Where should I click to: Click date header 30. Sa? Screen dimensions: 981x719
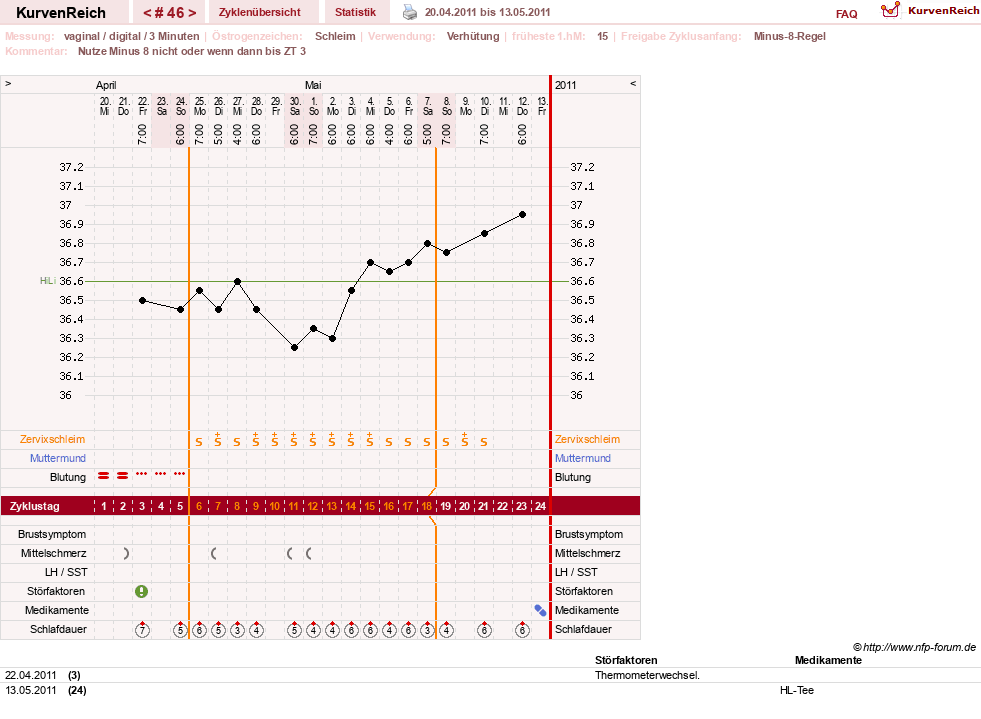295,106
